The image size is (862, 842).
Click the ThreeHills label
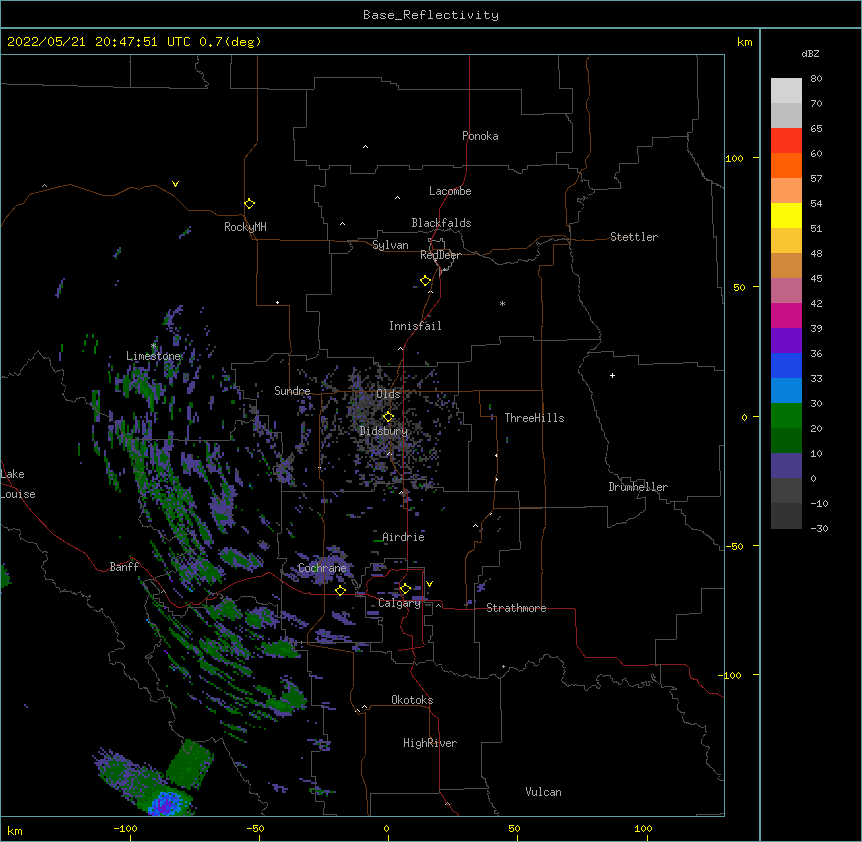point(534,418)
